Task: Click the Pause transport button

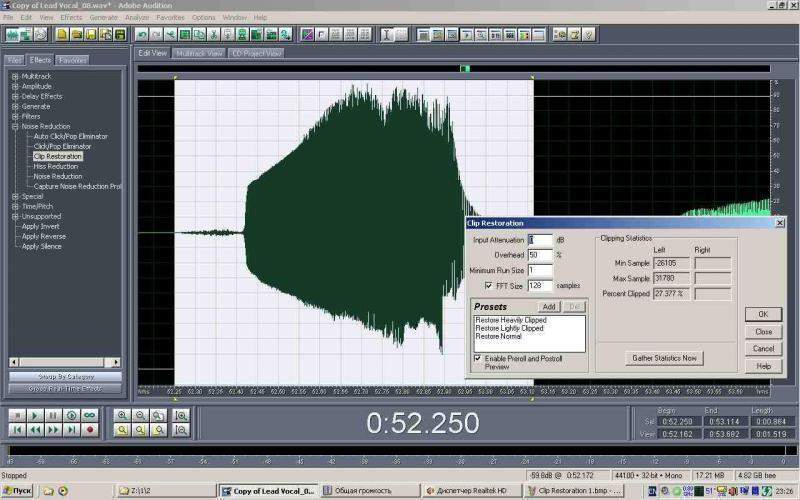Action: point(54,415)
